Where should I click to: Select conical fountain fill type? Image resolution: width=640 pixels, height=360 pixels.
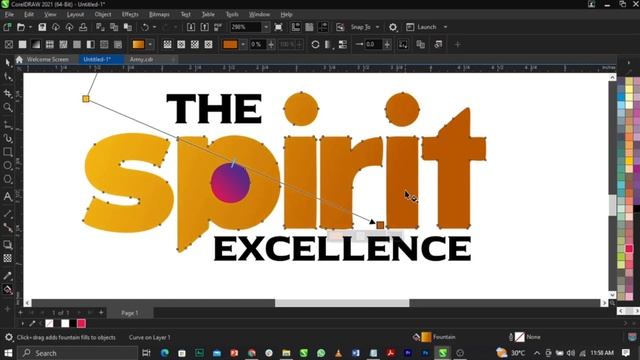click(x=195, y=44)
